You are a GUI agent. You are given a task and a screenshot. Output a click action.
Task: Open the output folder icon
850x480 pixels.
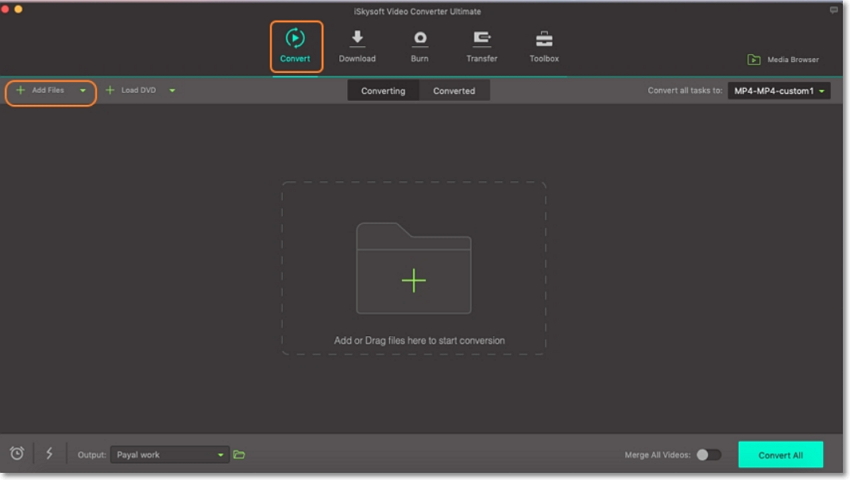pyautogui.click(x=239, y=455)
